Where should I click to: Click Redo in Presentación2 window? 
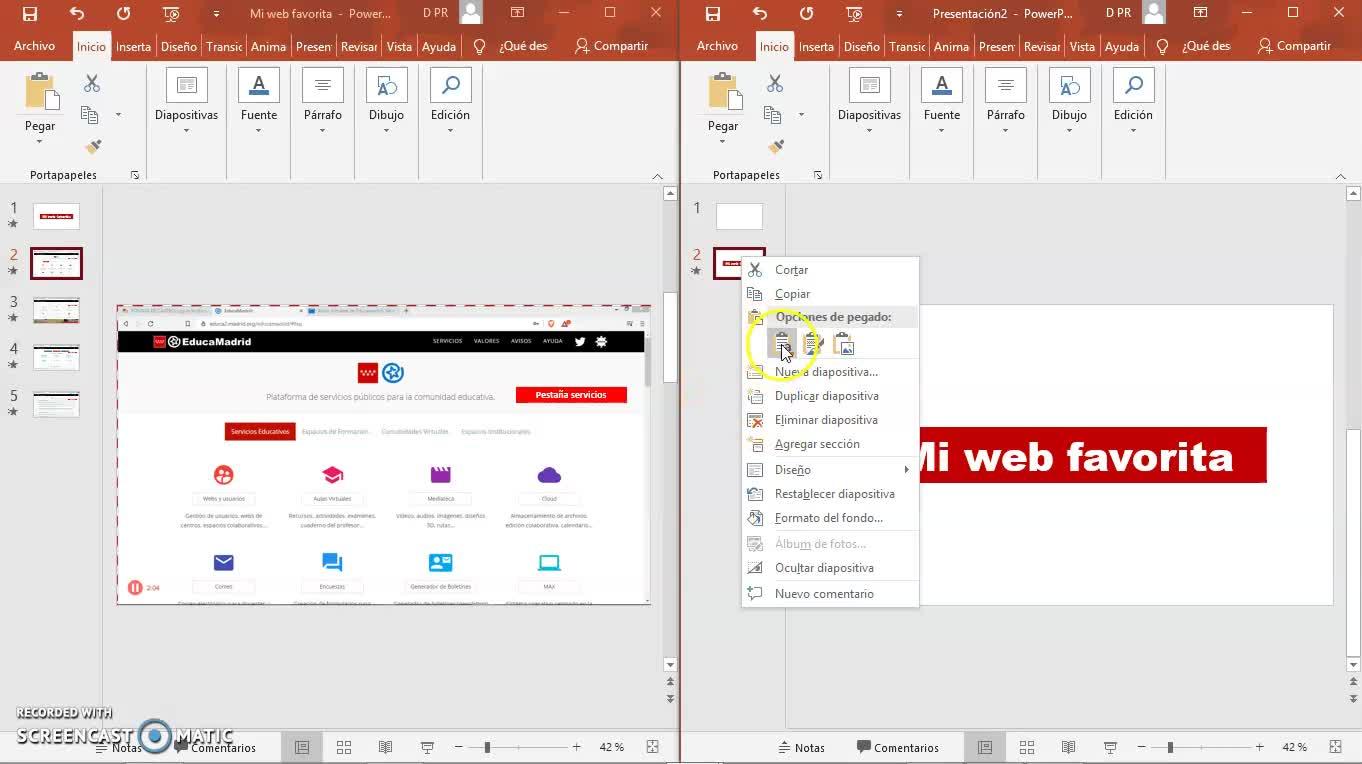click(806, 14)
